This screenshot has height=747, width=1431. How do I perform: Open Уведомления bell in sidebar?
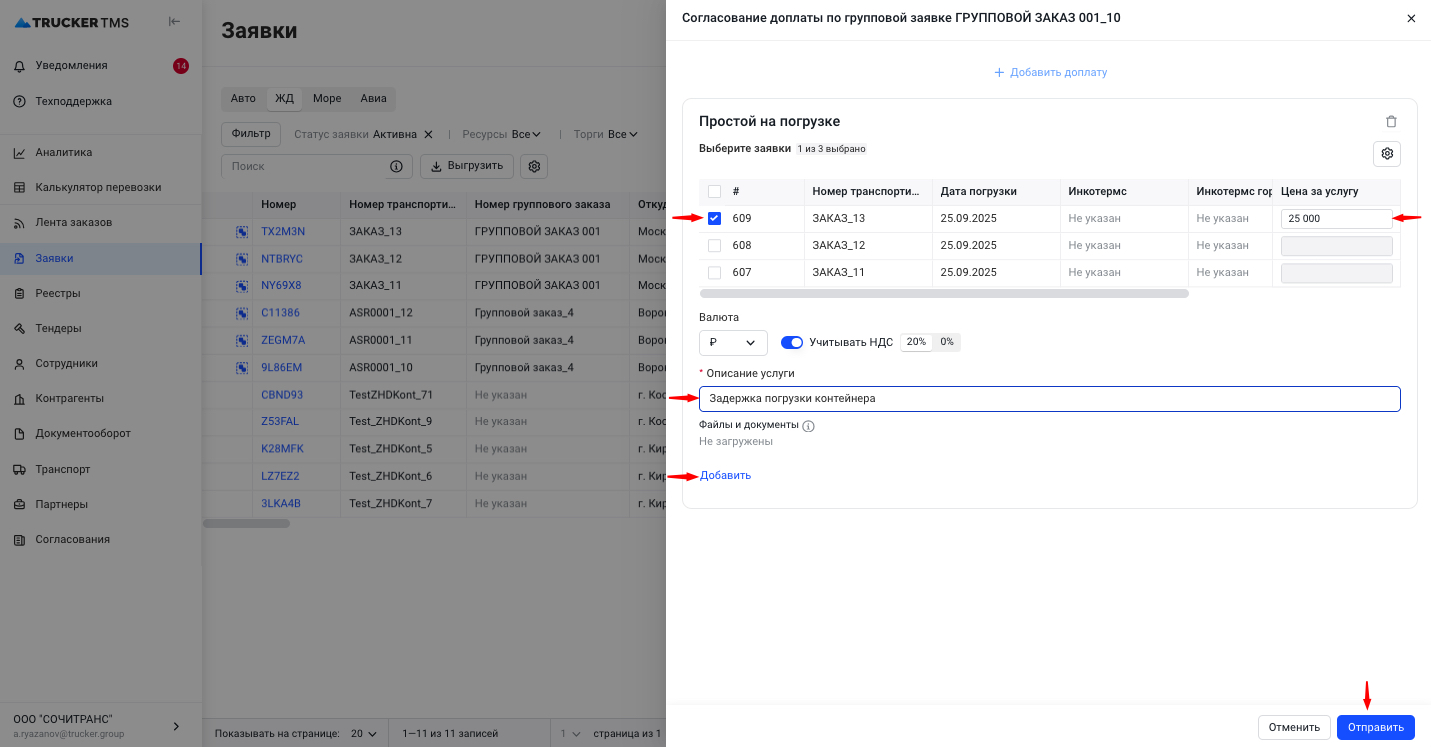point(19,66)
